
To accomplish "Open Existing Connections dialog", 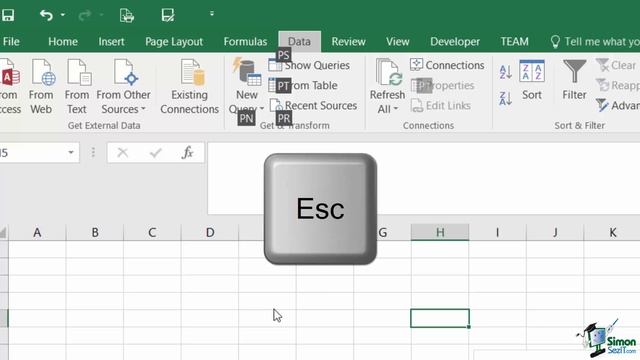I will tap(189, 87).
